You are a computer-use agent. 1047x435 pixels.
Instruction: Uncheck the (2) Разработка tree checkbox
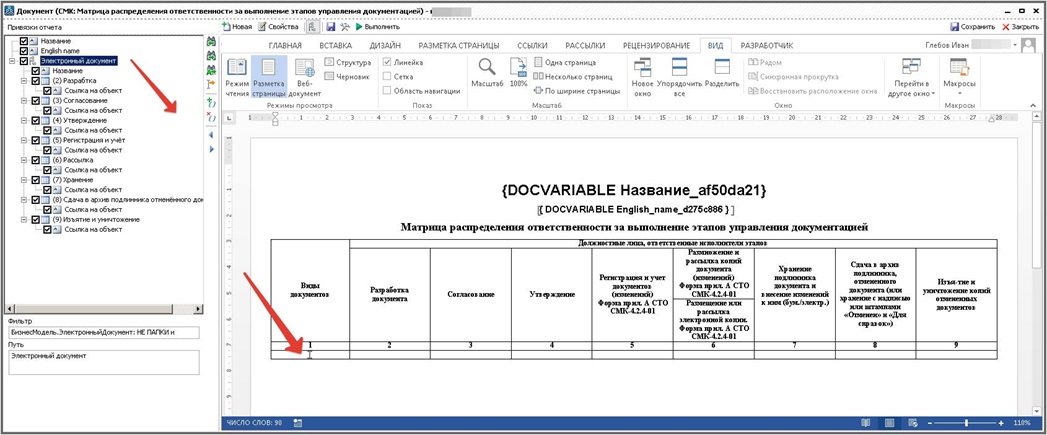coord(36,81)
